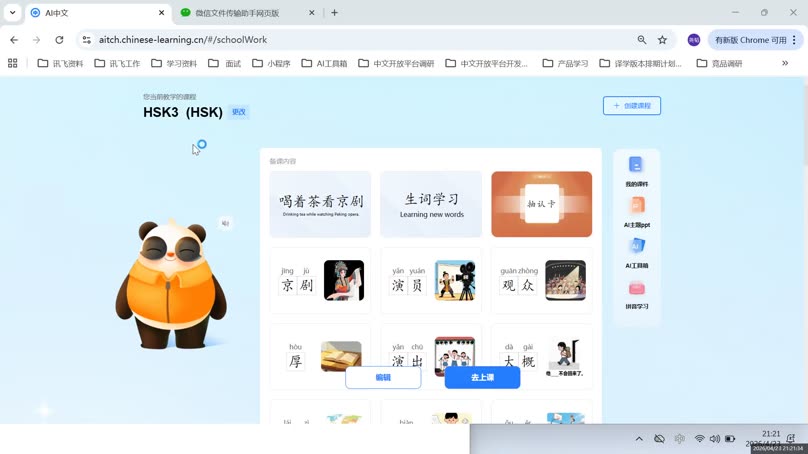Close the AI中文 tab
Viewport: 808px width, 454px height.
coord(161,13)
